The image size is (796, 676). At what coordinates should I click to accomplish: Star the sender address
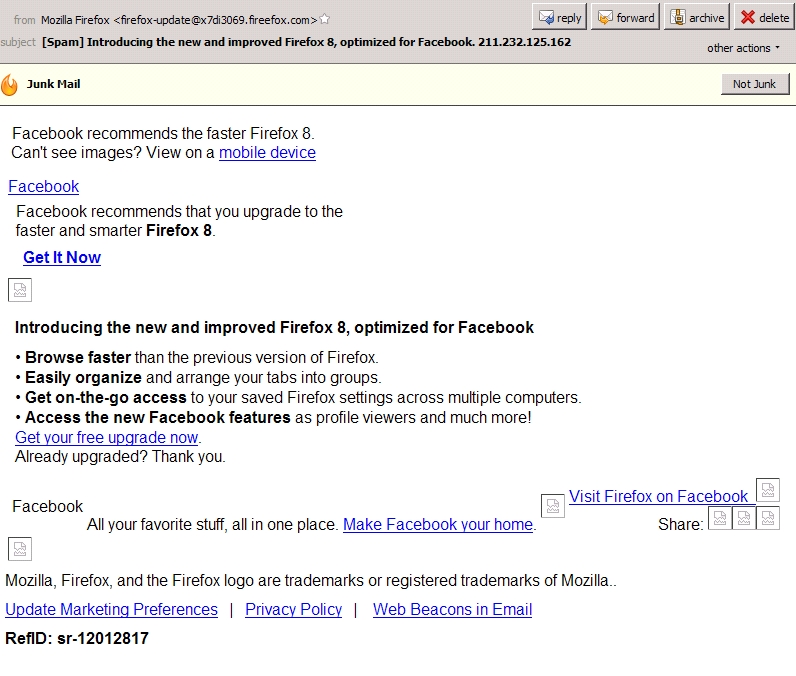click(324, 19)
